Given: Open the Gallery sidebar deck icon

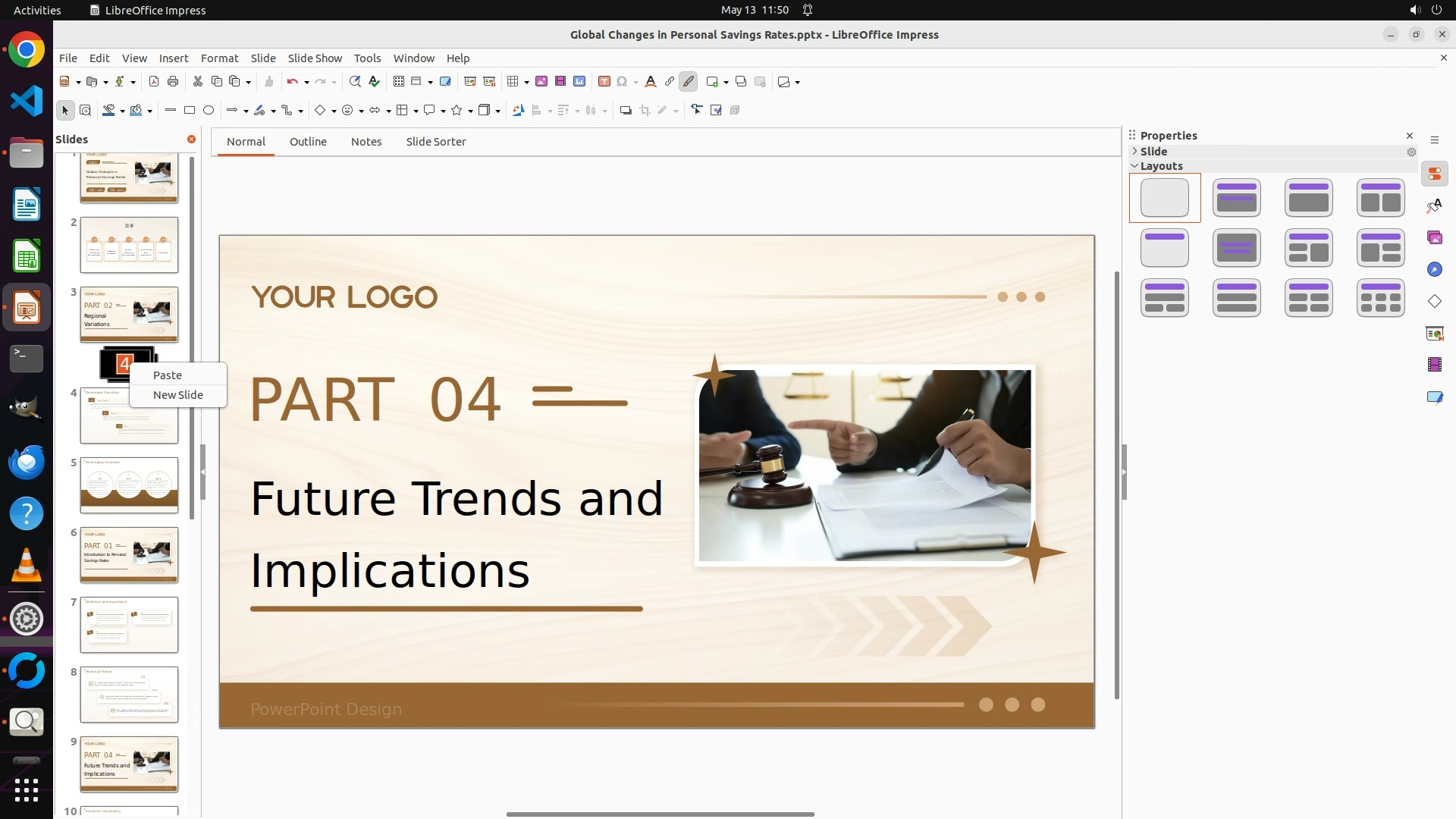Looking at the screenshot, I should click(1434, 238).
